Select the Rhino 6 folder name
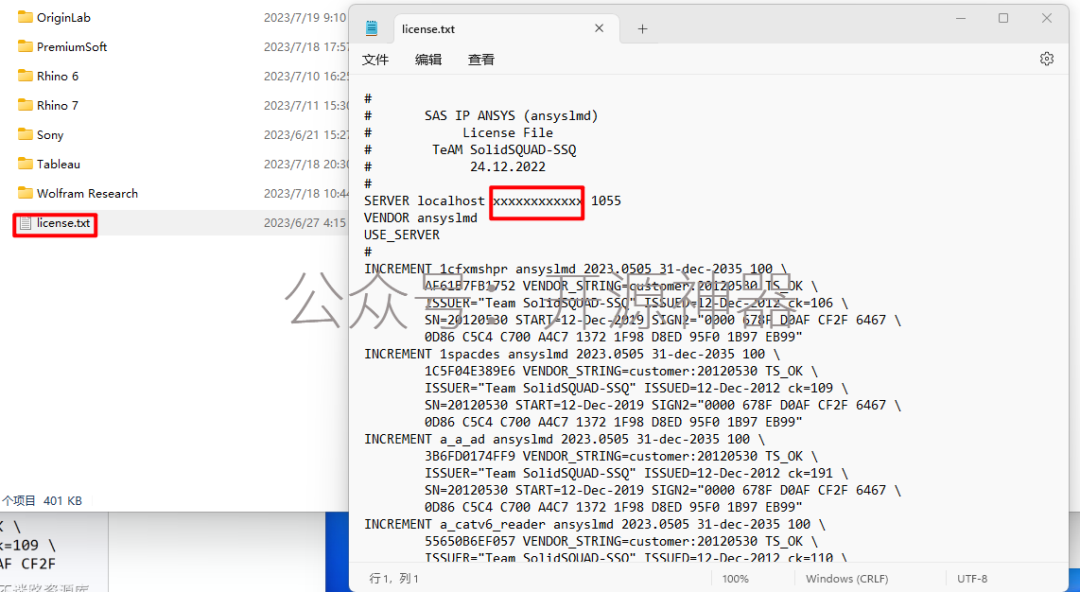Image resolution: width=1080 pixels, height=592 pixels. click(57, 76)
